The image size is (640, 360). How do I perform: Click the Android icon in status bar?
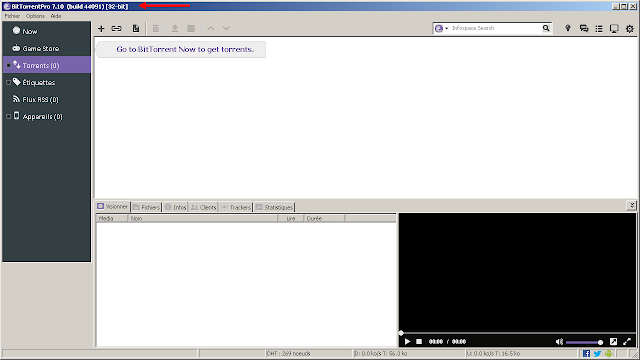tap(609, 353)
